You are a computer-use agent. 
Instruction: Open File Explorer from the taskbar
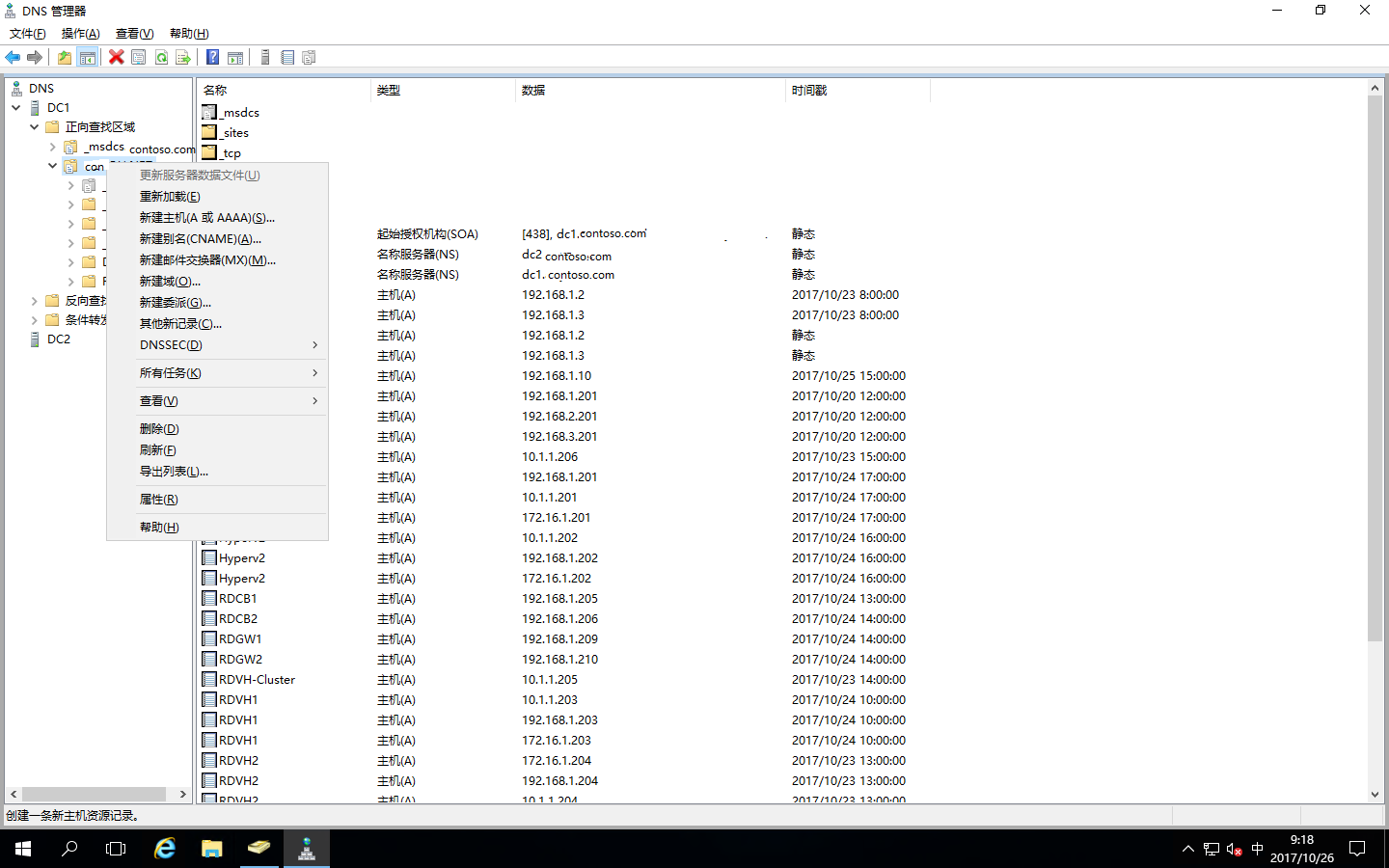click(212, 849)
